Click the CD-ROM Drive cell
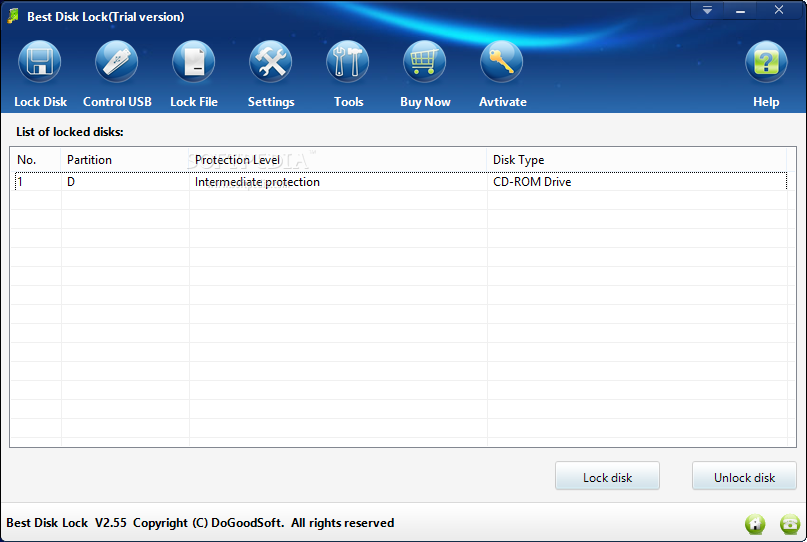807x542 pixels. point(637,182)
